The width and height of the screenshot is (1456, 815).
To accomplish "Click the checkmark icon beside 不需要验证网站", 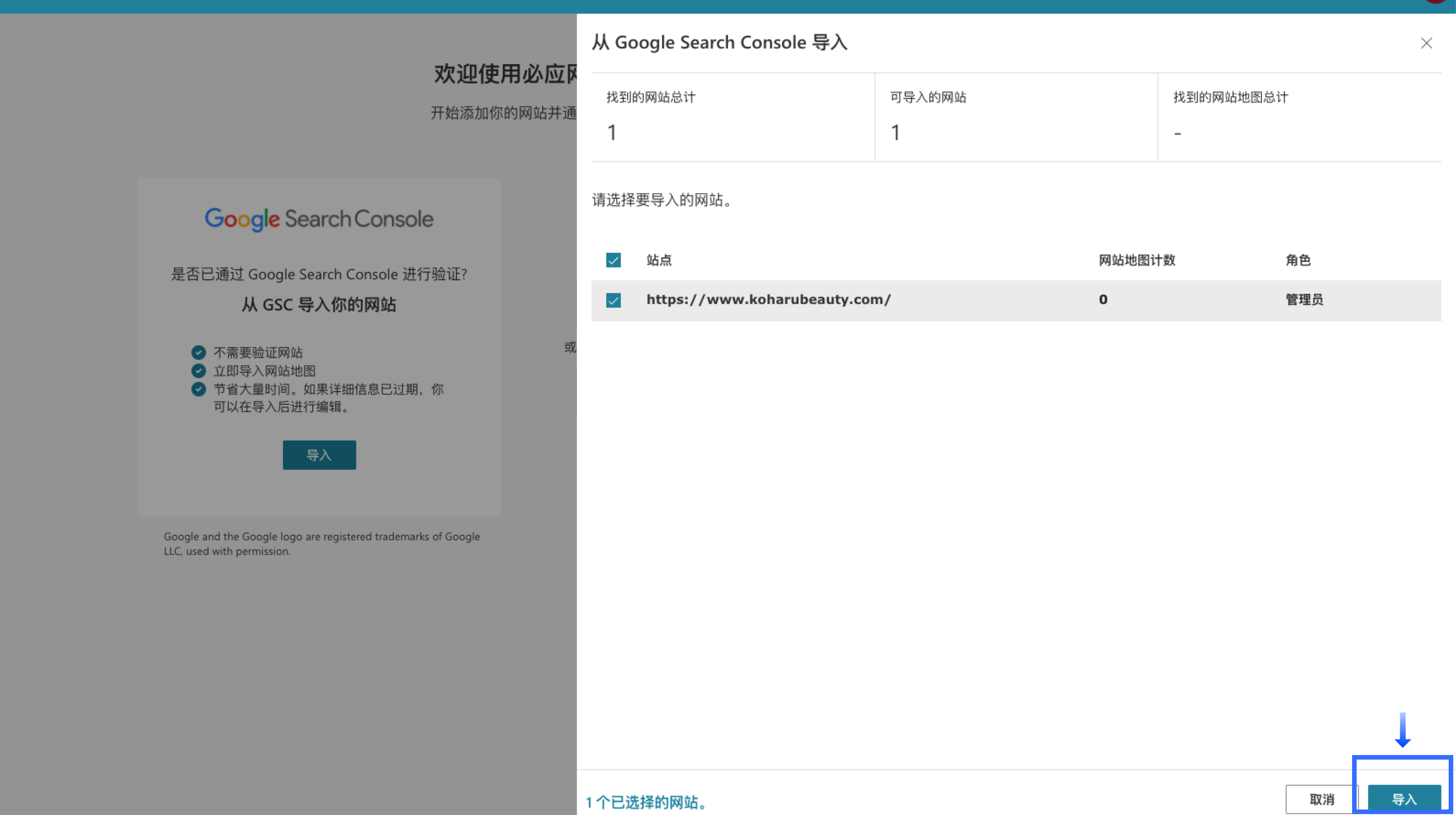I will click(198, 353).
